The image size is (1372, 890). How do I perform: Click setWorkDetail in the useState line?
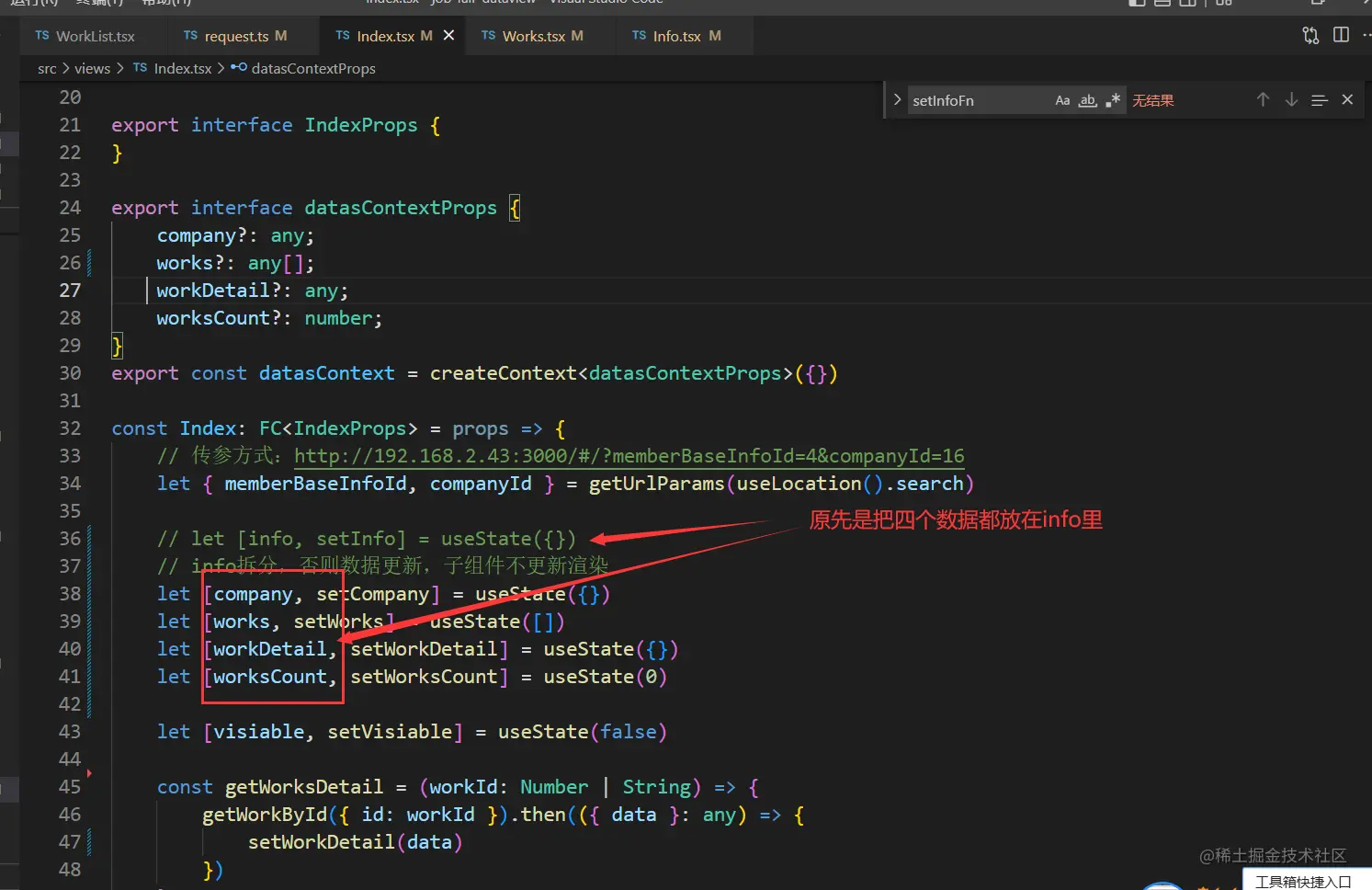pyautogui.click(x=424, y=649)
